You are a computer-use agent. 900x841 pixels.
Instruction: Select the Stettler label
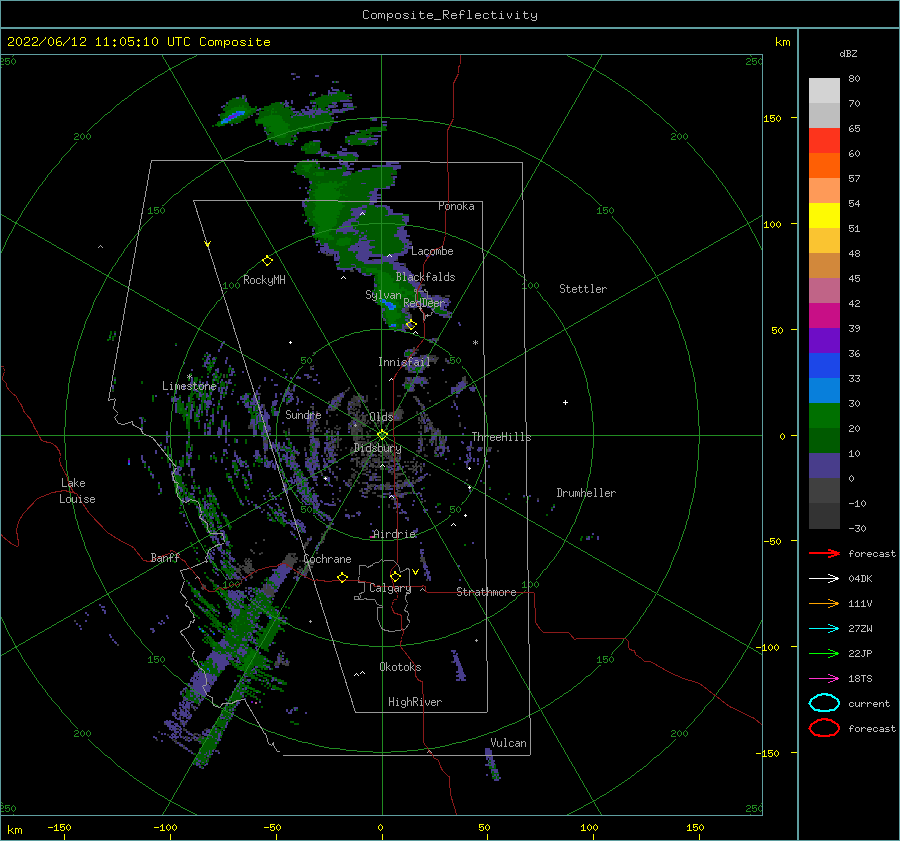click(x=583, y=289)
